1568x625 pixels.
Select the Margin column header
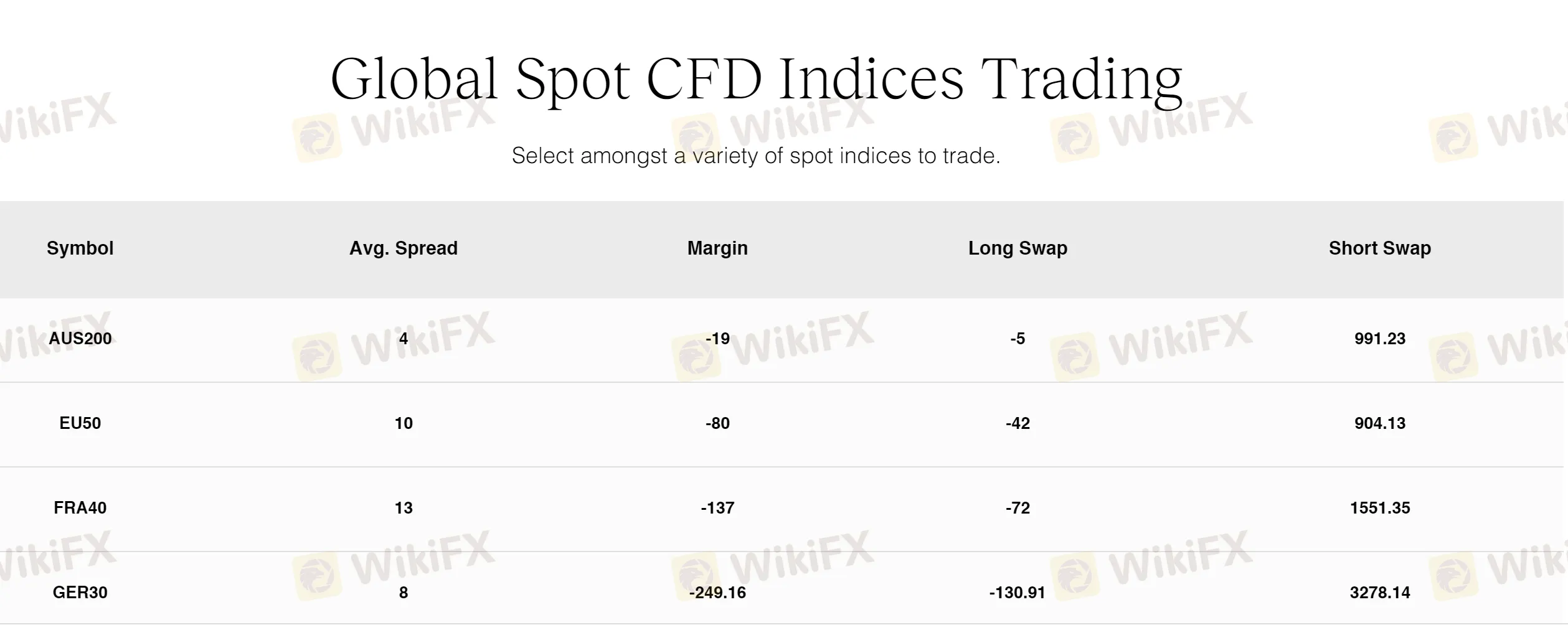(717, 248)
